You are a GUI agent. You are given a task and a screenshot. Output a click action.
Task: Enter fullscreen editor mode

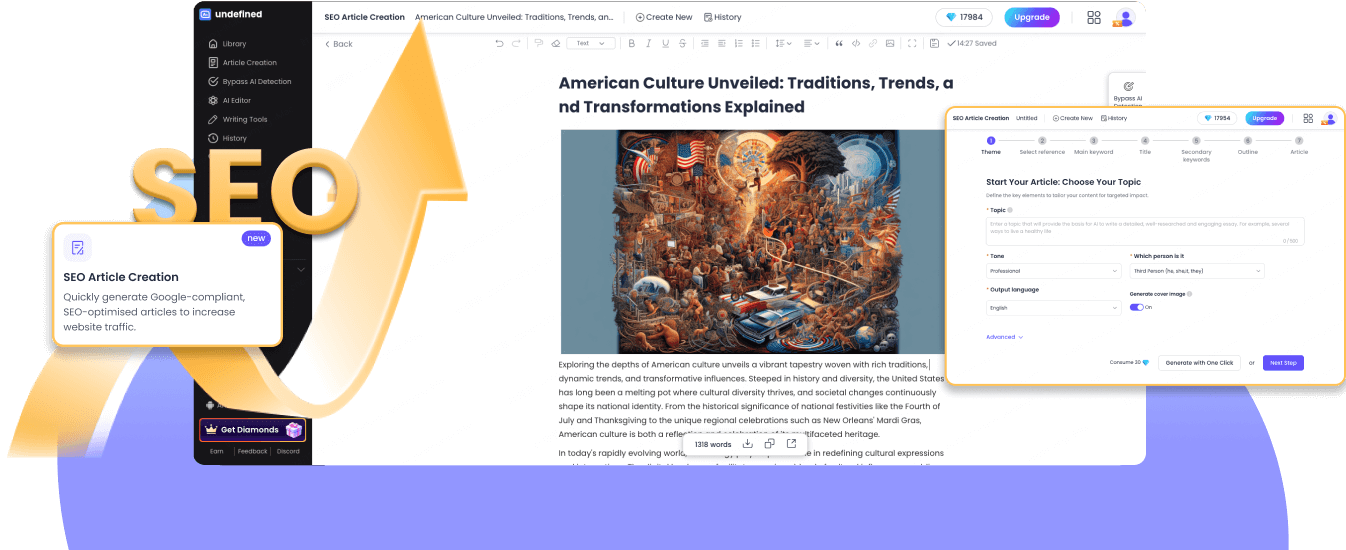pos(912,43)
